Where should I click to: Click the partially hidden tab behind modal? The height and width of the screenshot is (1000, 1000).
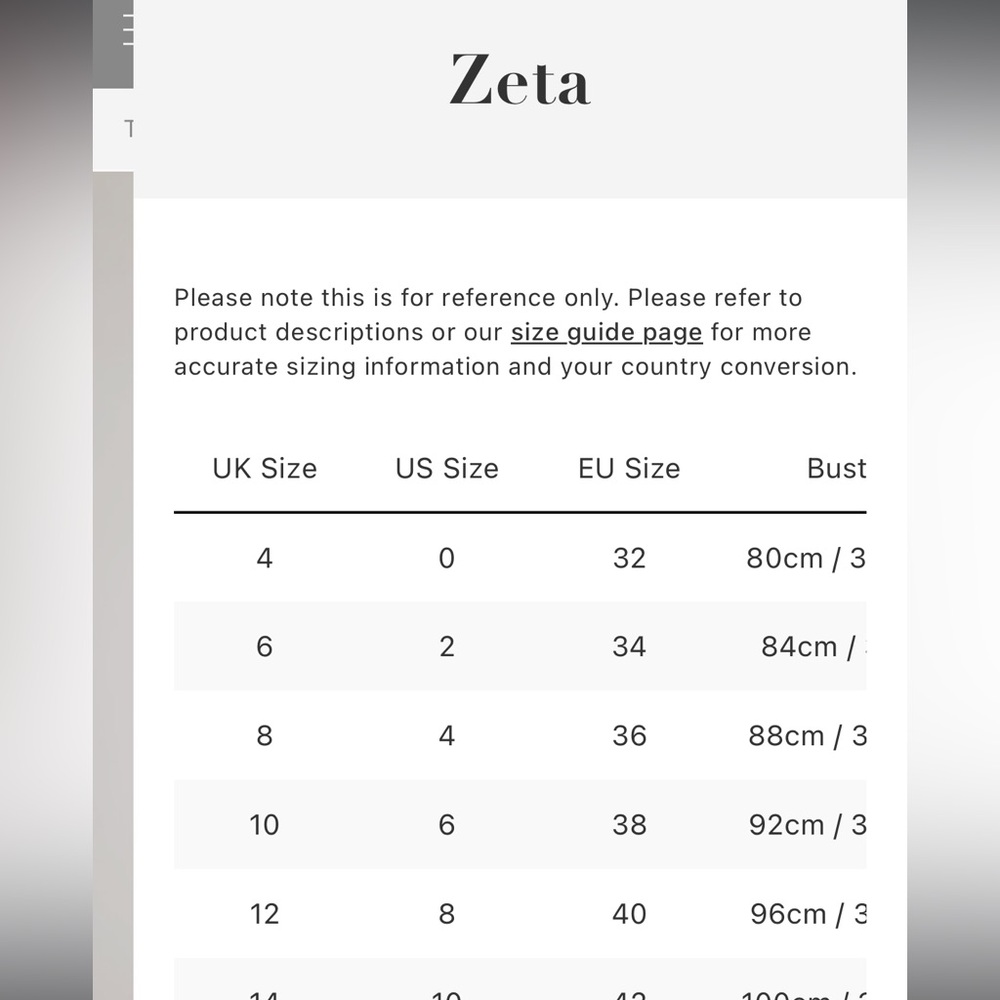click(x=114, y=129)
